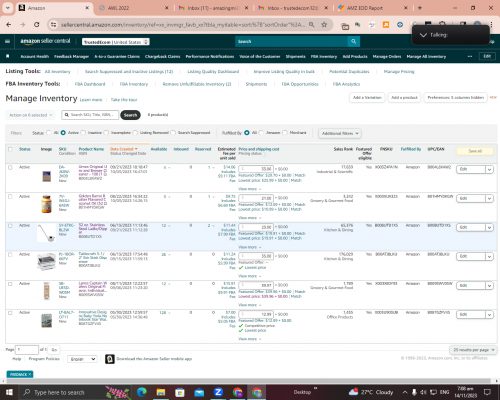Click the Save all button
The image size is (500, 400).
pos(475,151)
